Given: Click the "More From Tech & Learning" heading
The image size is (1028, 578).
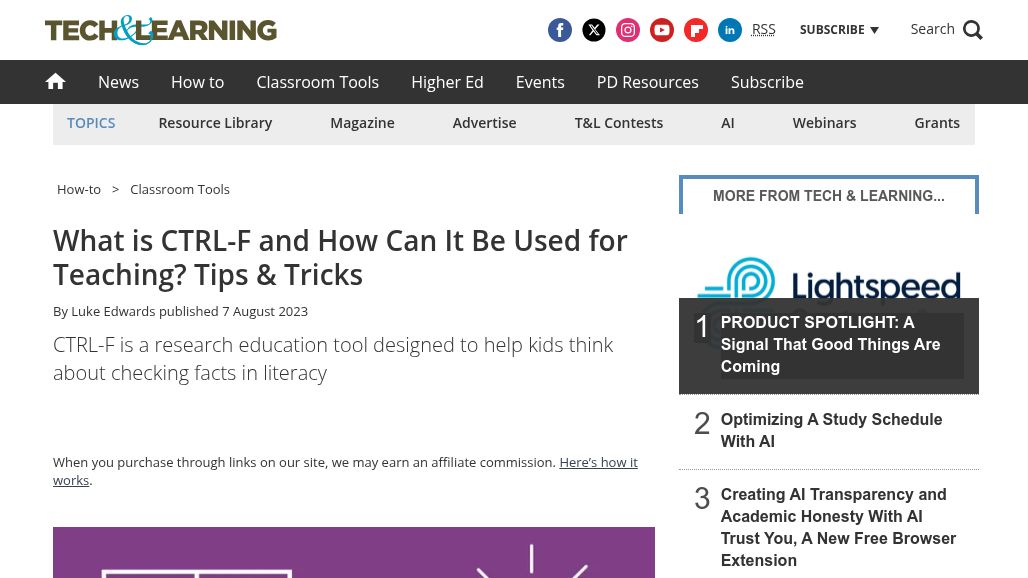Looking at the screenshot, I should coord(829,195).
